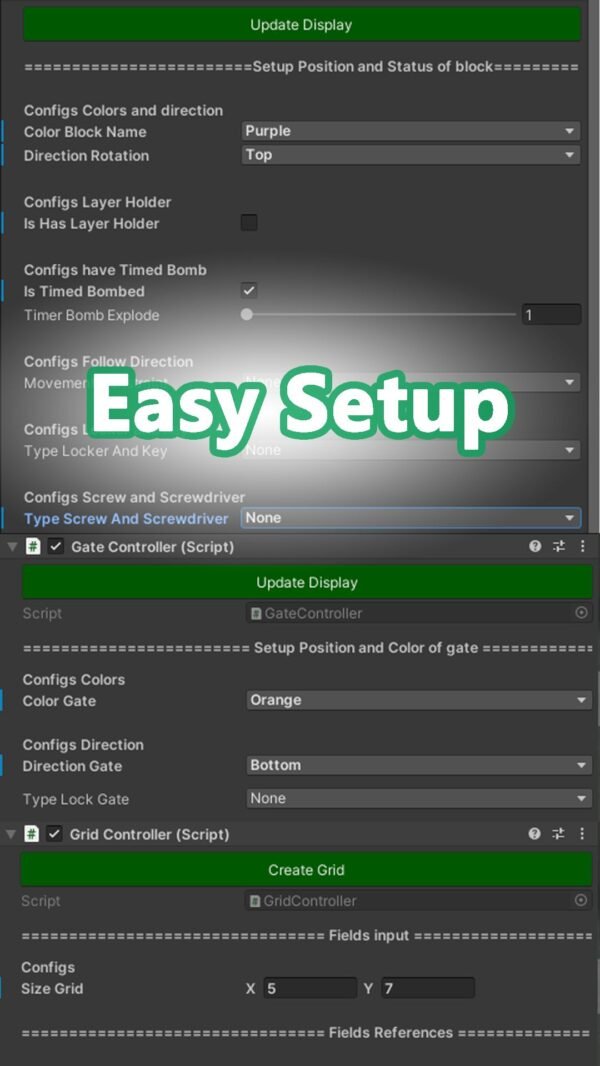600x1066 pixels.
Task: Open Gate Controller three-dot context menu
Action: coord(582,547)
